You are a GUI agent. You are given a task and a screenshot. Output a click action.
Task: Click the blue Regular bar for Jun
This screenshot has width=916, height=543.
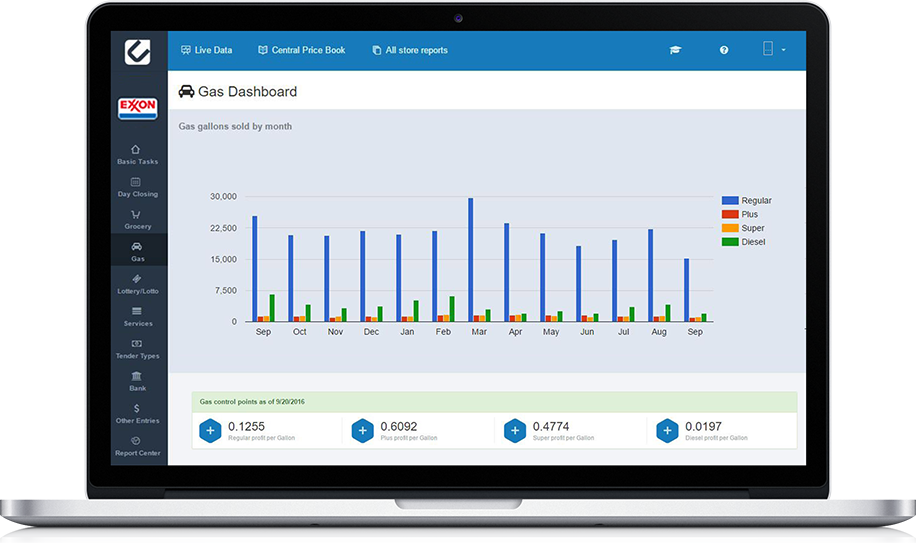[x=578, y=284]
